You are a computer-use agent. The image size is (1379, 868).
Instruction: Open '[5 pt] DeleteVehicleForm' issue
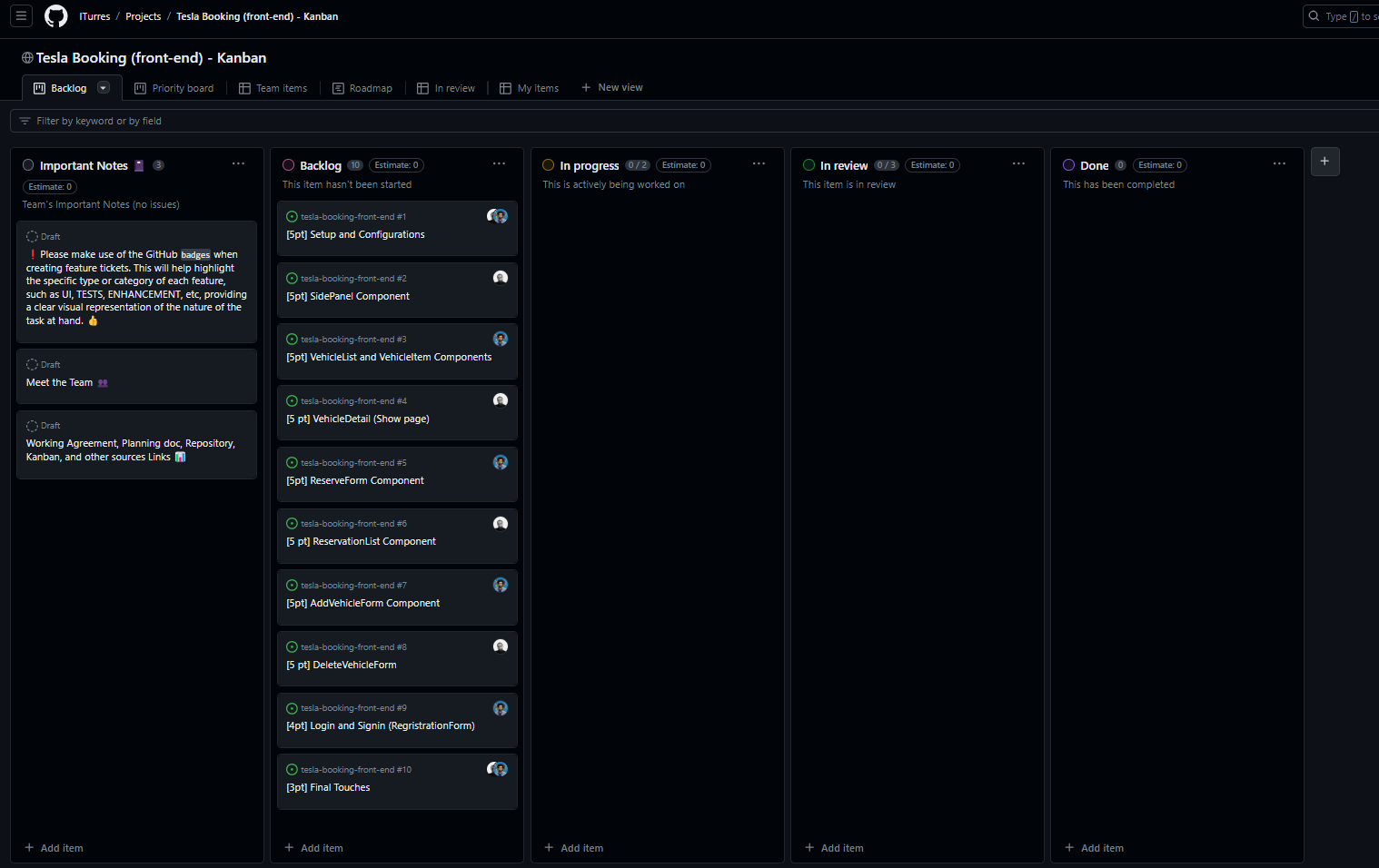click(342, 665)
